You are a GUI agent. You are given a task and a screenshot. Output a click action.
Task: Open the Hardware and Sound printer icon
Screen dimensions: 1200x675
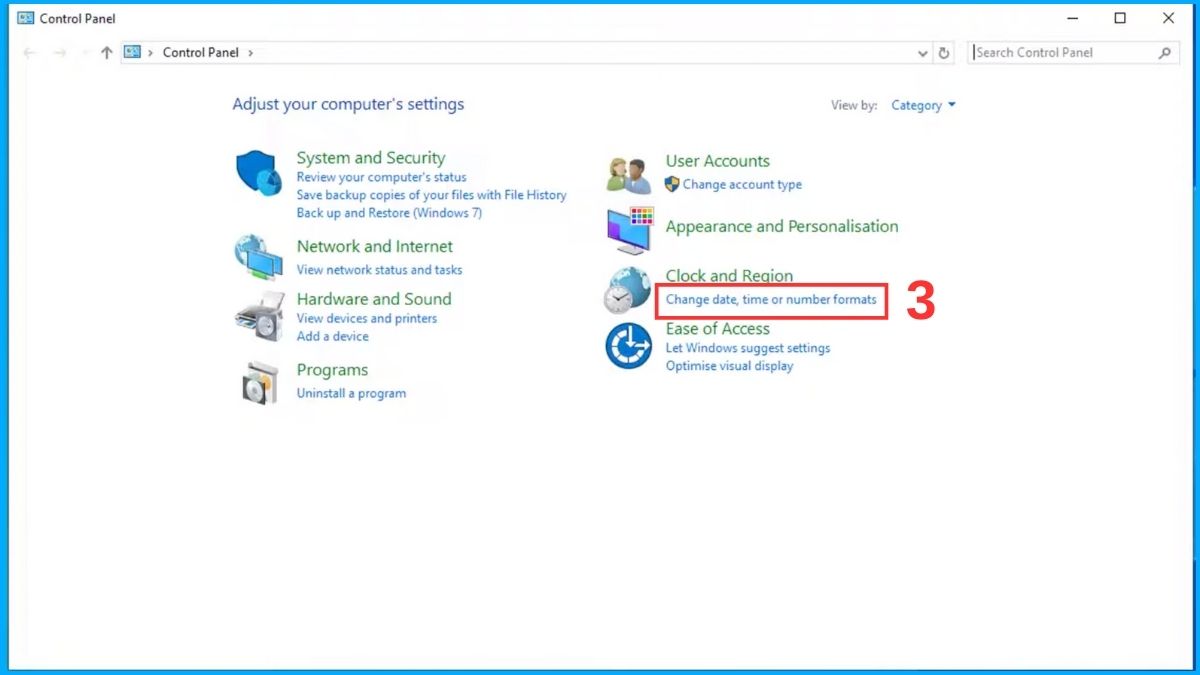(x=260, y=318)
